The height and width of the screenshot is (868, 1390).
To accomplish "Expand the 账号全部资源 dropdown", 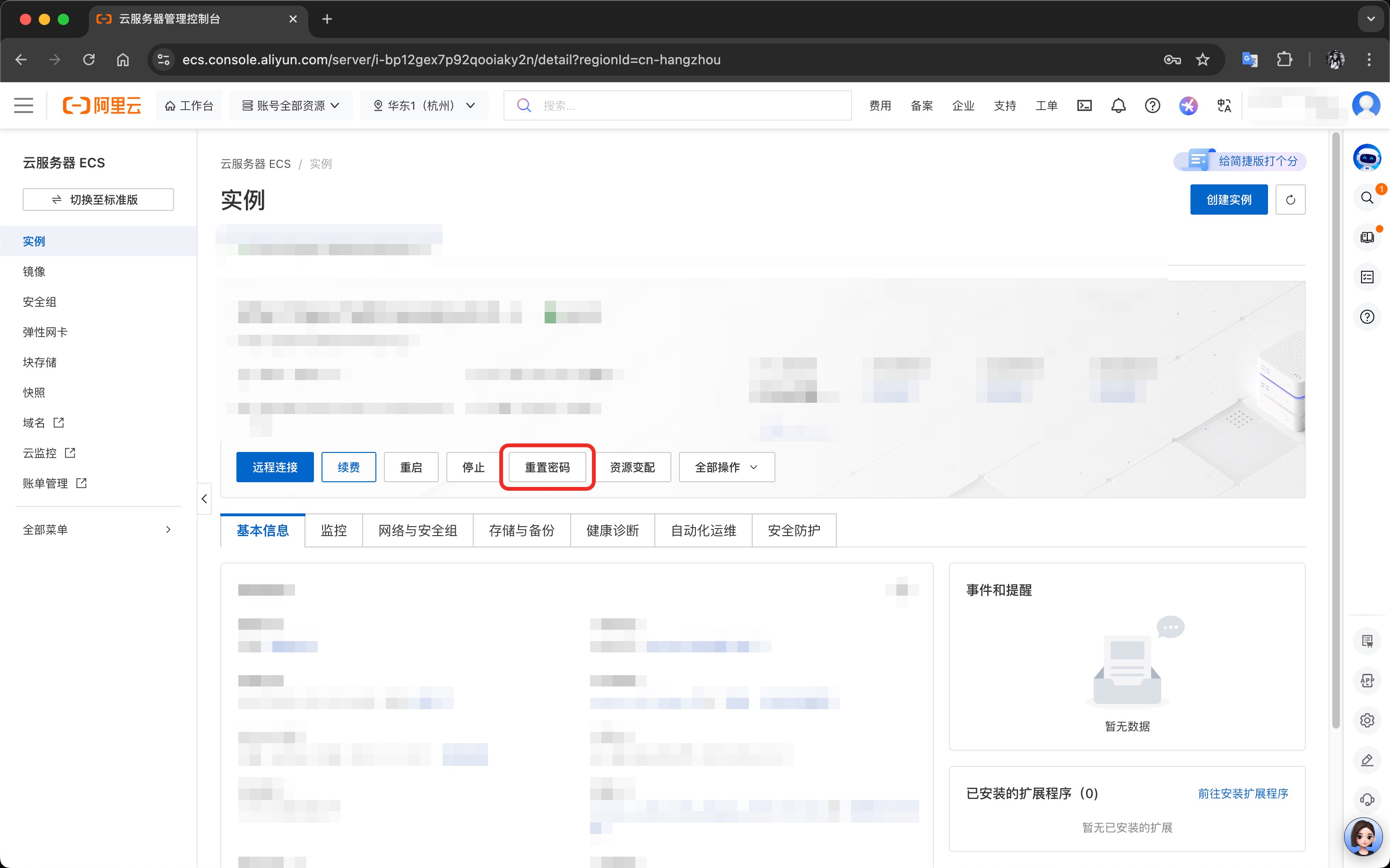I will [x=290, y=105].
